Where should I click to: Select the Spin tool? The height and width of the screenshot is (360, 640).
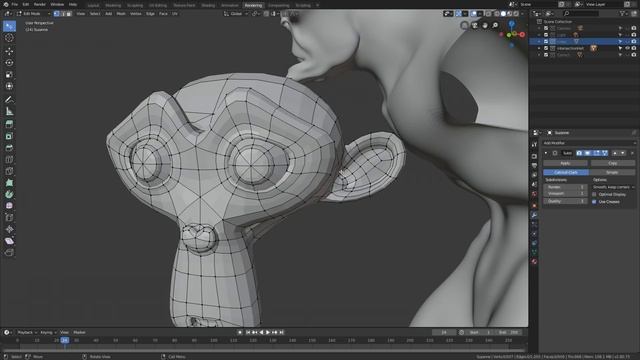9,194
